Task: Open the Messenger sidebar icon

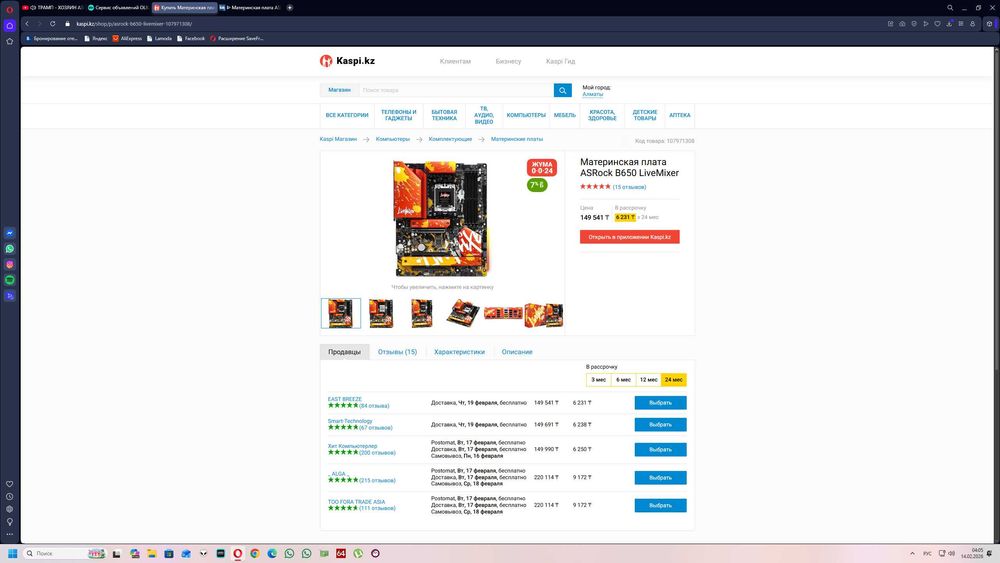Action: 10,233
